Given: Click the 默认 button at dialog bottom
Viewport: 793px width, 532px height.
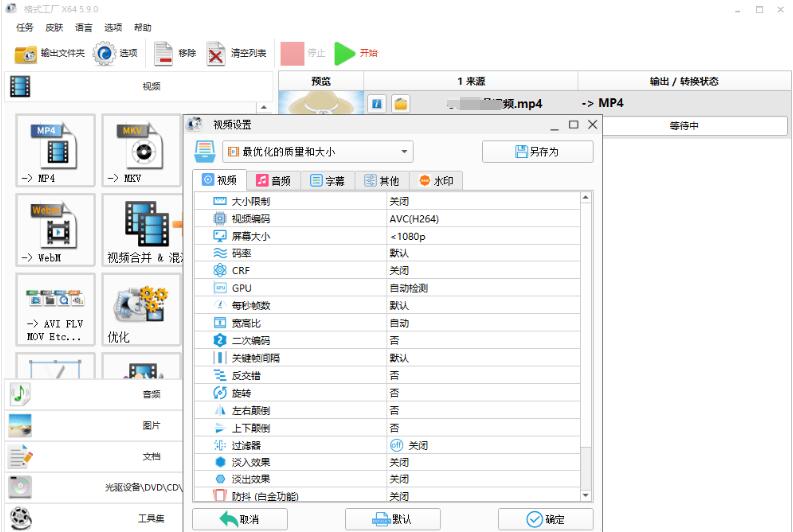Looking at the screenshot, I should [393, 519].
